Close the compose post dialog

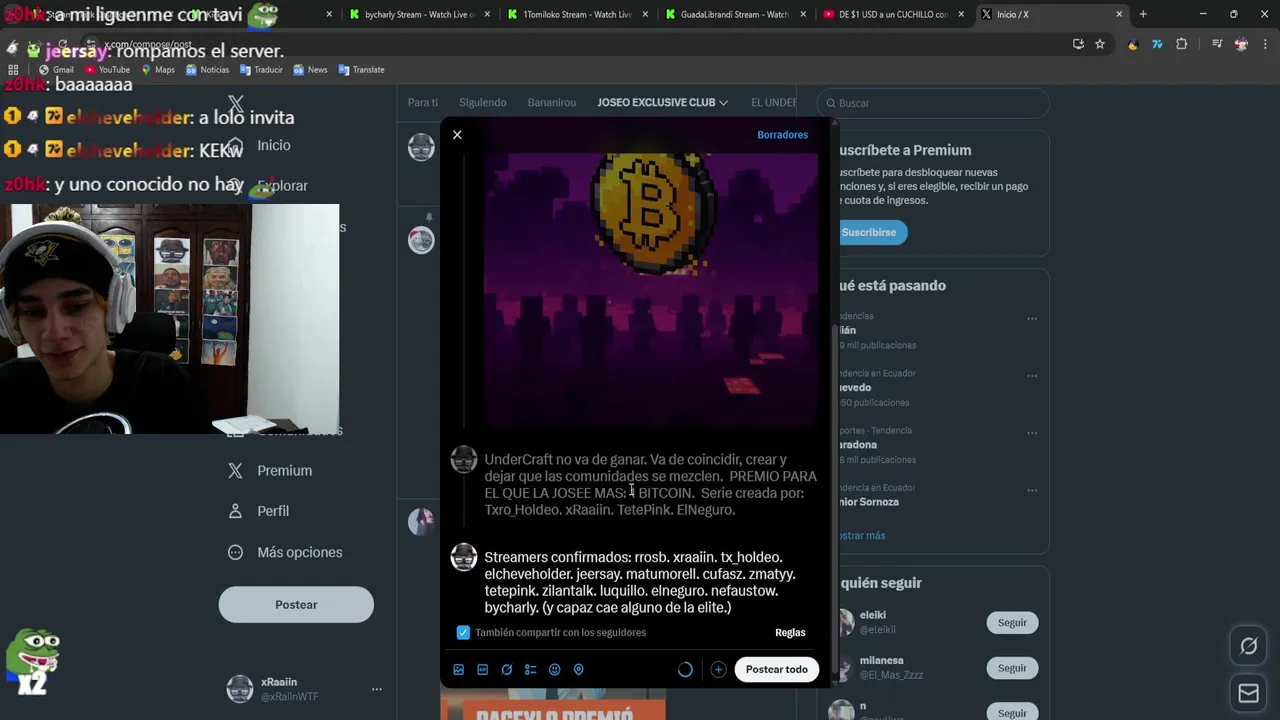click(457, 135)
